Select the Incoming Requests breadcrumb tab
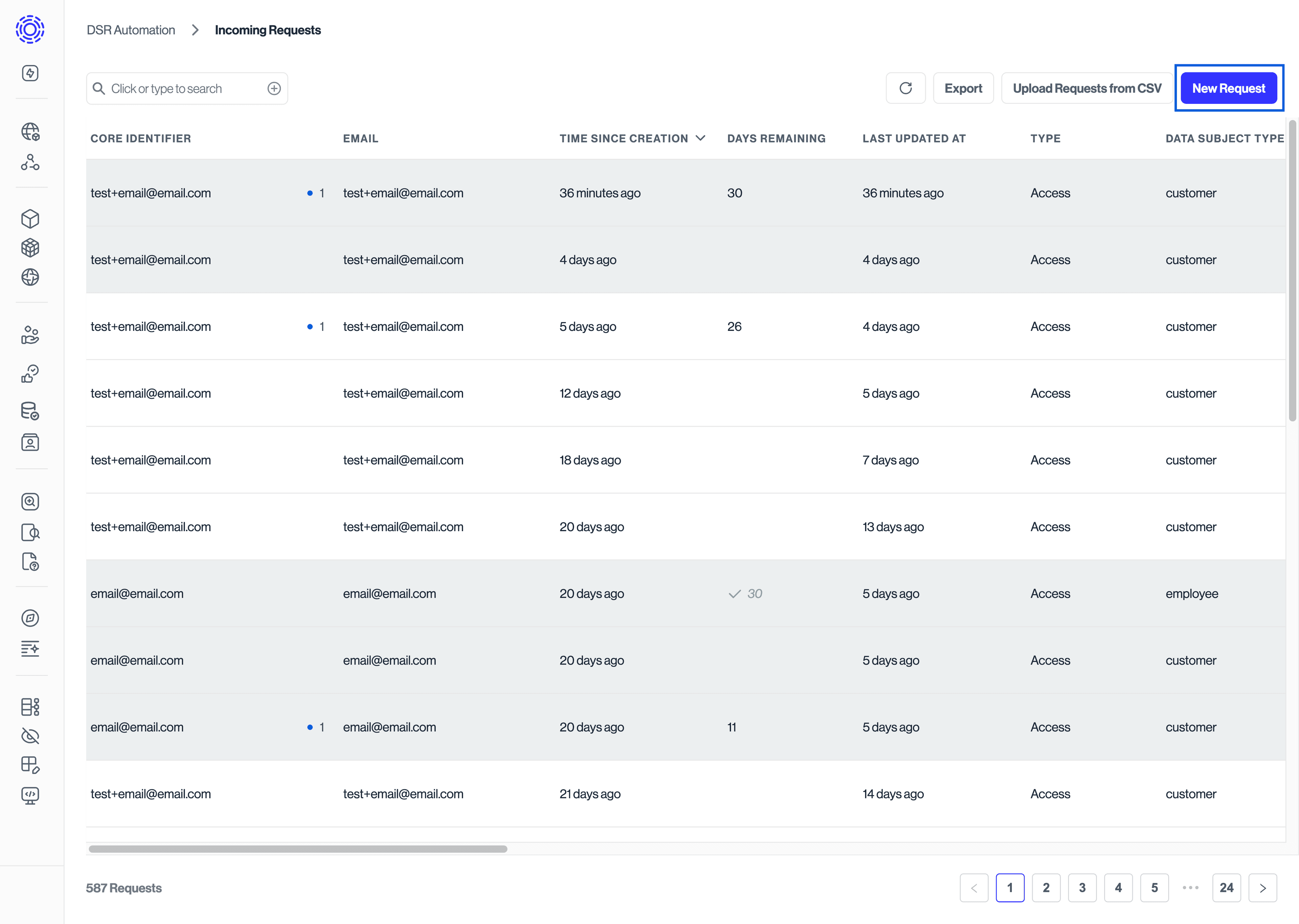The height and width of the screenshot is (924, 1299). pyautogui.click(x=268, y=30)
